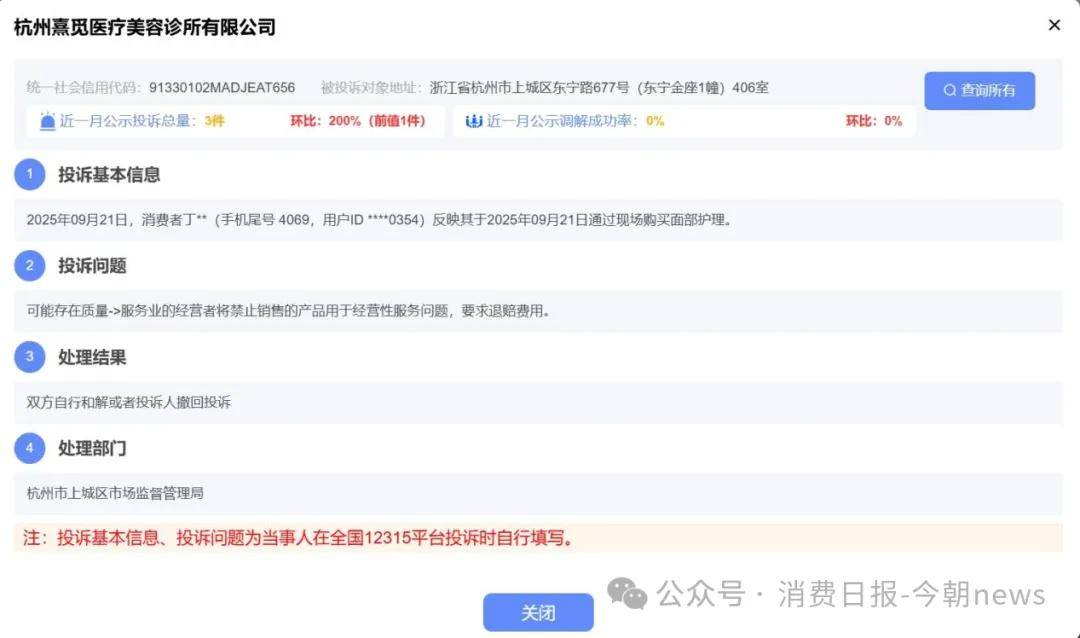The height and width of the screenshot is (638, 1080).
Task: Click the red note about 全国12315平台
Action: 298,537
